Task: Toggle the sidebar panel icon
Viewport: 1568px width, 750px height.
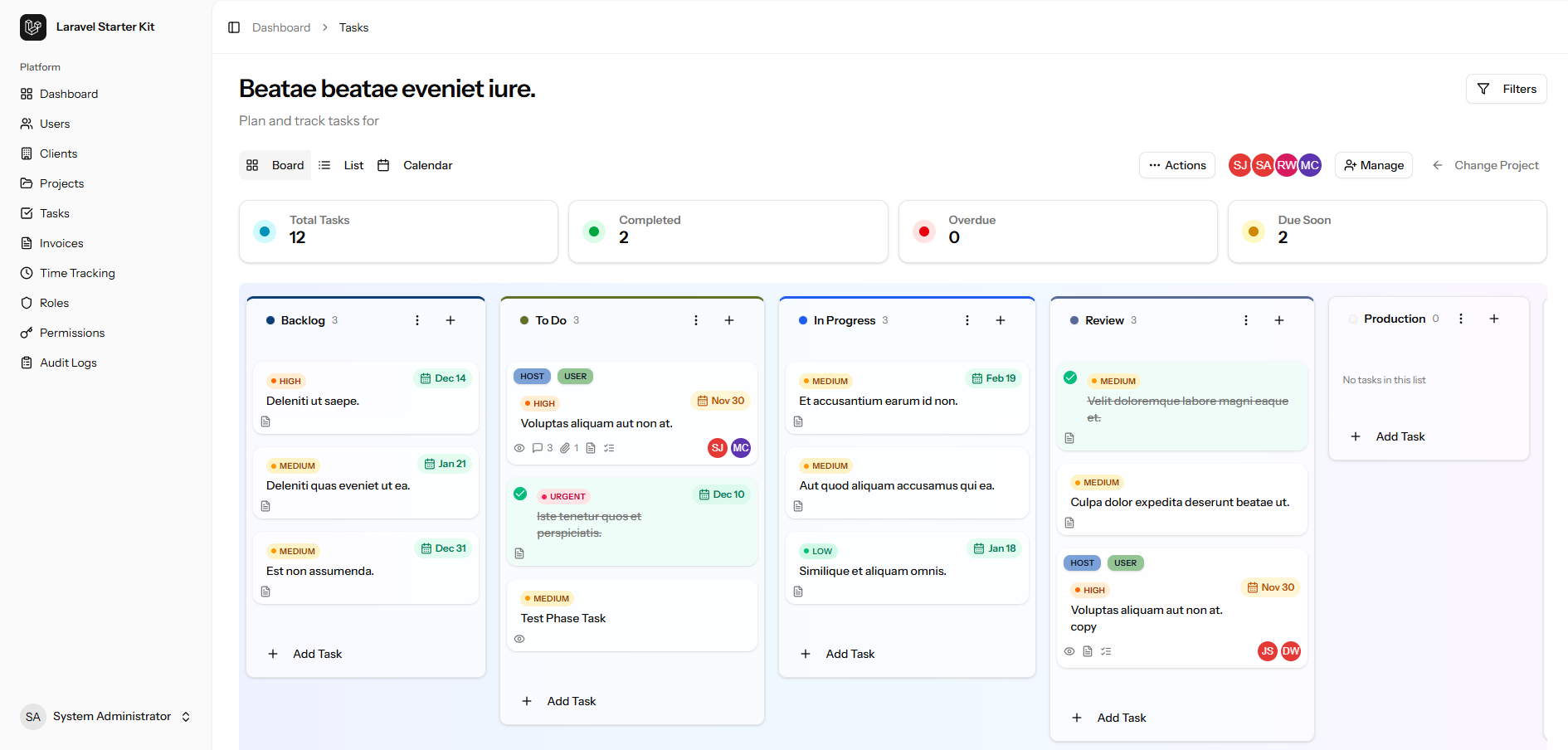Action: [x=234, y=27]
